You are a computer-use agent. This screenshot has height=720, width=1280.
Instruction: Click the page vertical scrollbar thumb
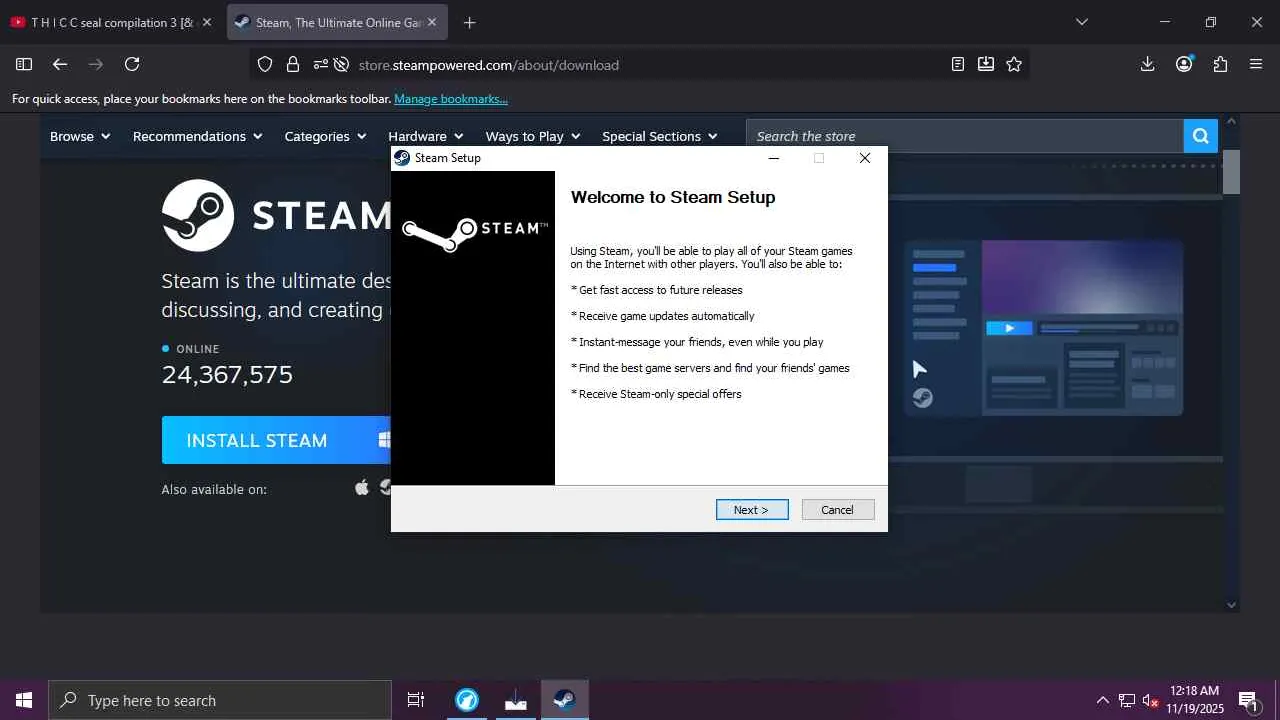coord(1231,172)
